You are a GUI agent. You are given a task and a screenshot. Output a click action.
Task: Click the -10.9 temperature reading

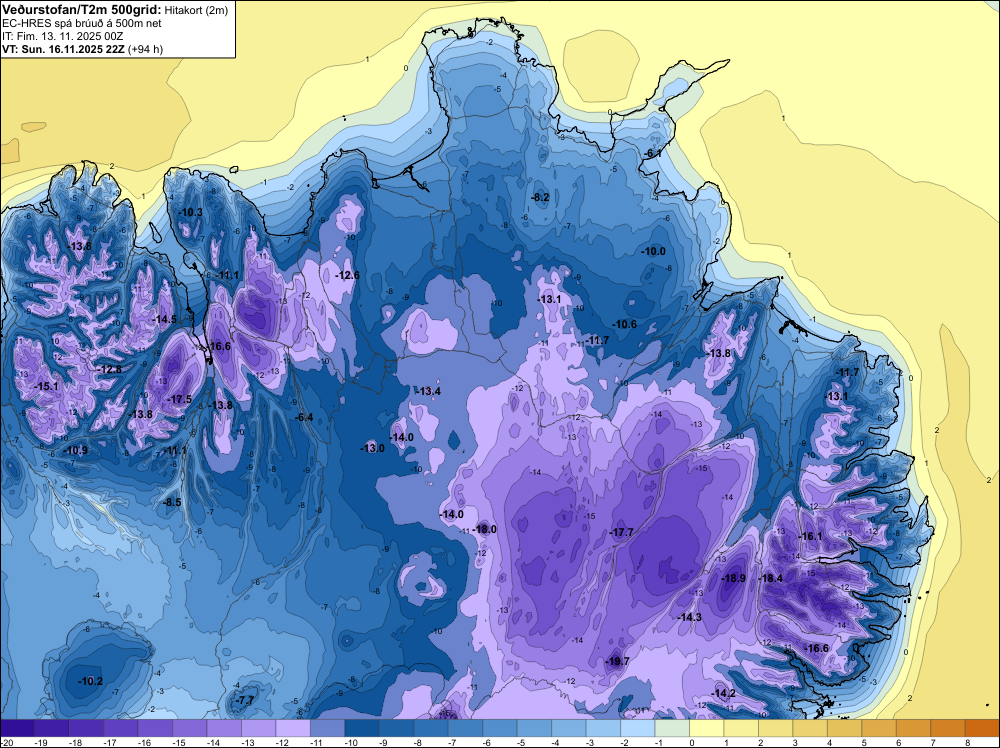click(76, 450)
